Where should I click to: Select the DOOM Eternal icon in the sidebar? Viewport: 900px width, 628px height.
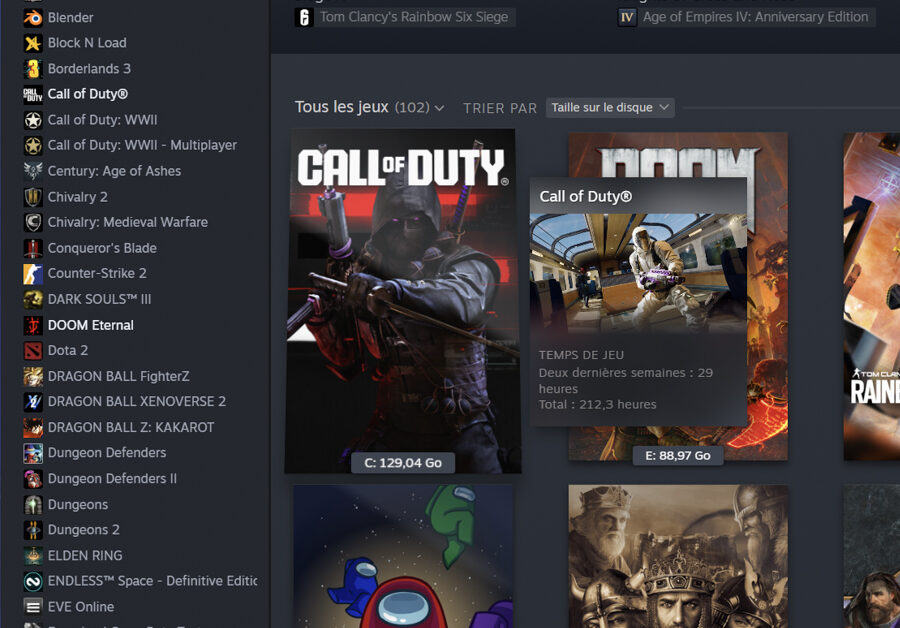pos(33,325)
